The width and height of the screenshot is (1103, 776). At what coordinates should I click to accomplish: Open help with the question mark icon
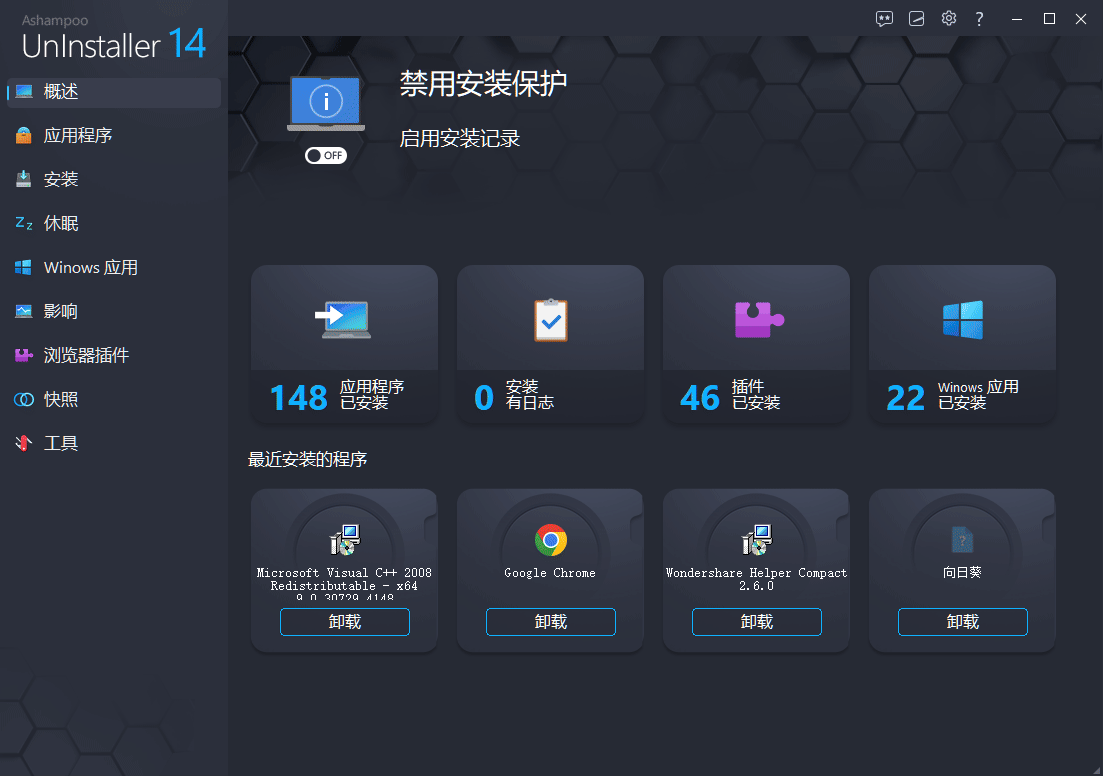[x=979, y=19]
